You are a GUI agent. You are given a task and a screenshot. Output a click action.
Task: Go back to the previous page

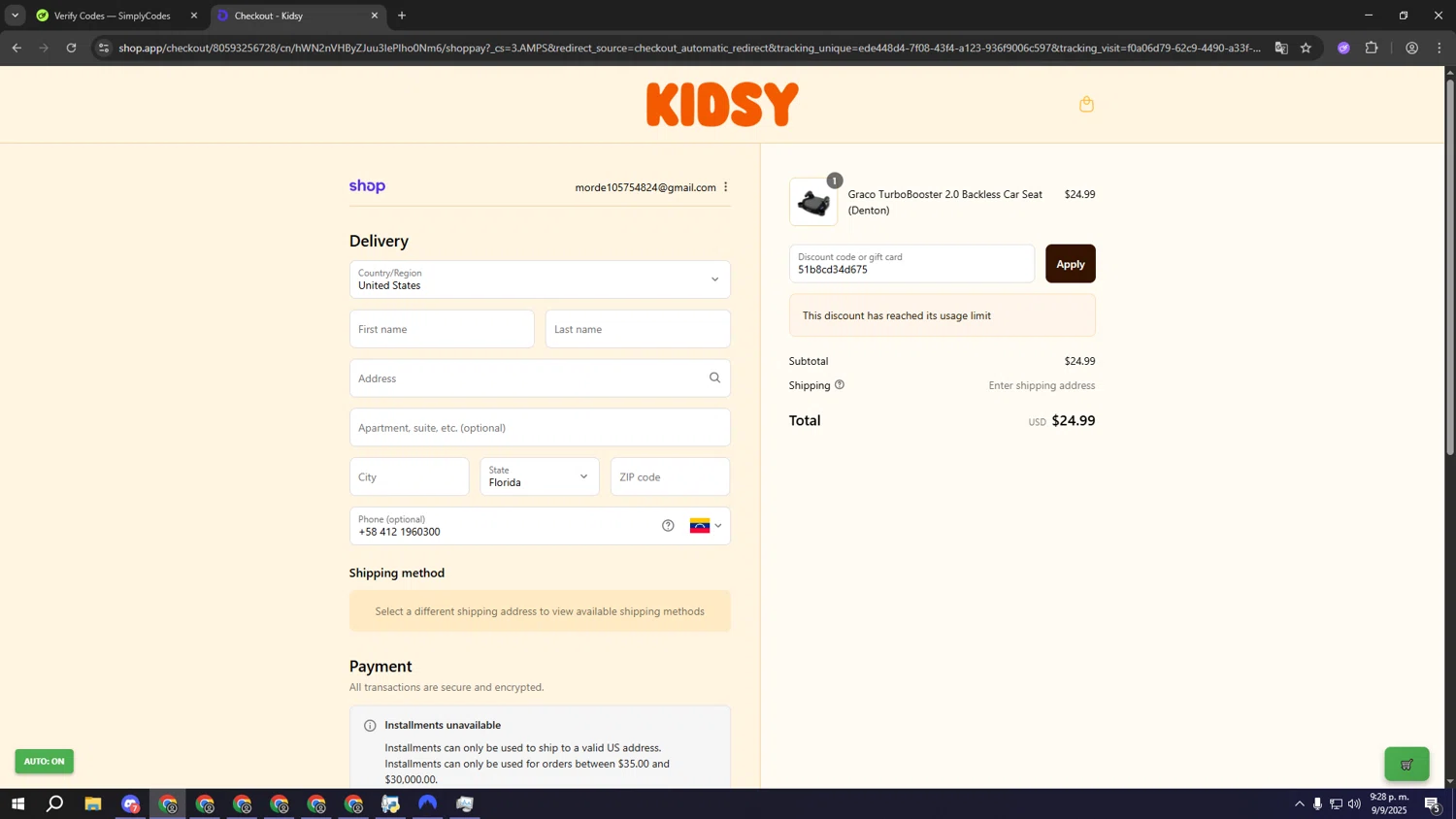(x=17, y=48)
